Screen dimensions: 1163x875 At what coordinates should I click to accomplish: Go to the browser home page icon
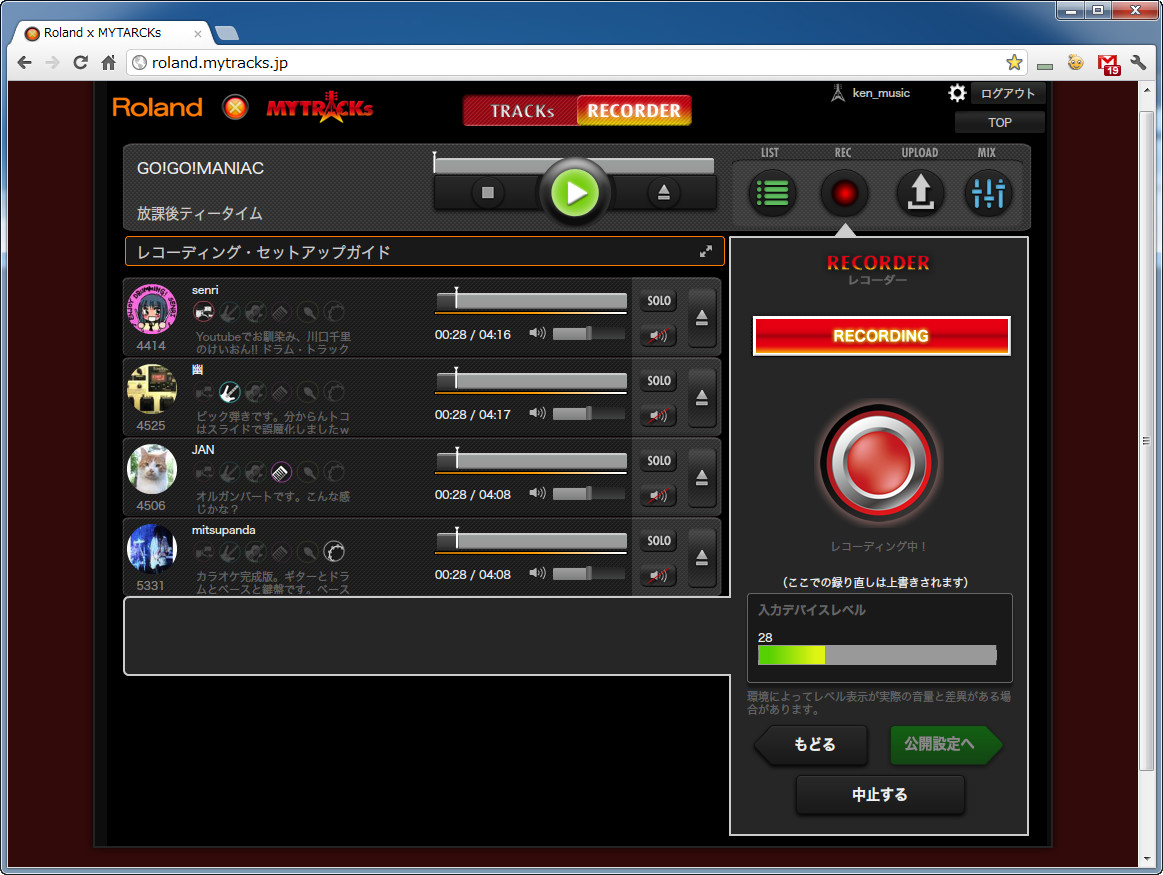click(108, 63)
